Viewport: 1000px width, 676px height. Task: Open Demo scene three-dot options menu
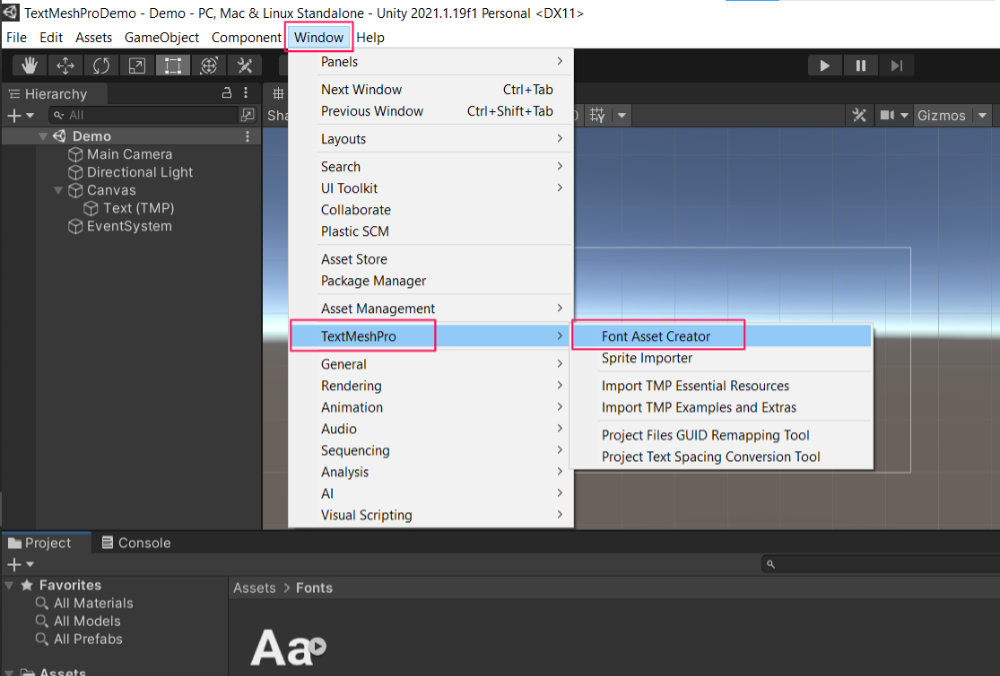coord(247,136)
